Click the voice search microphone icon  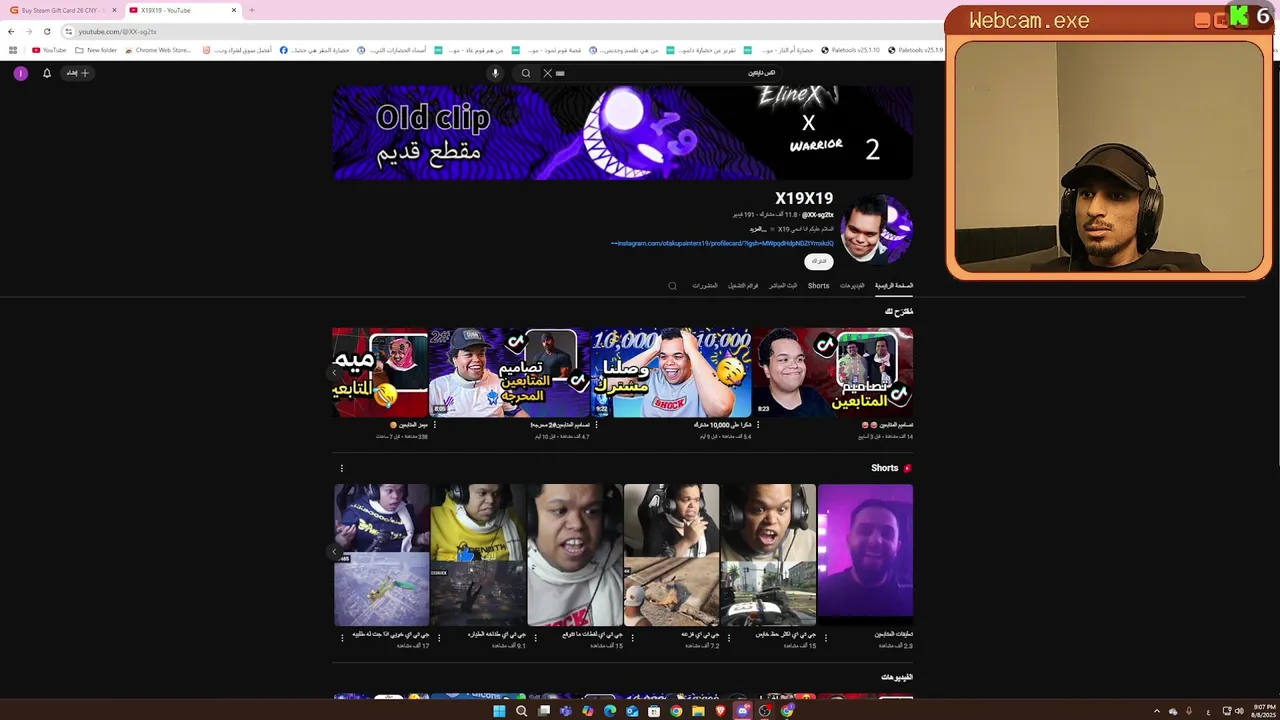[x=495, y=73]
